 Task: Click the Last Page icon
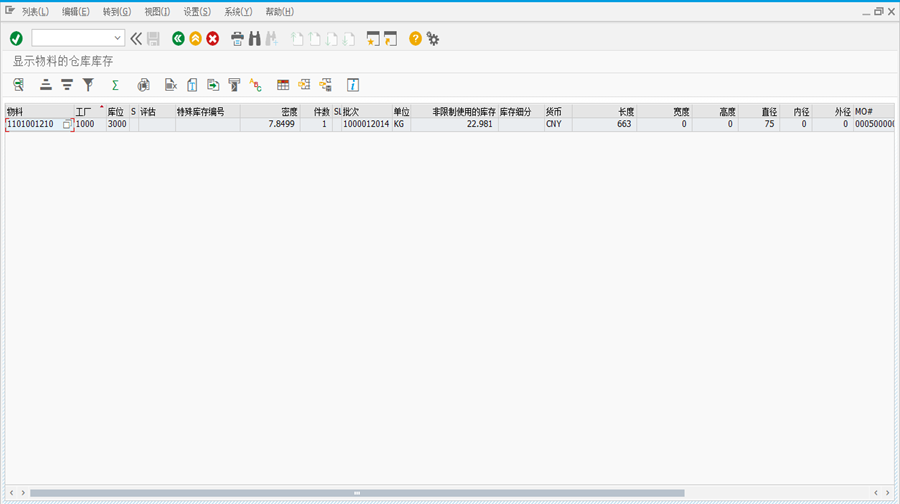pos(349,38)
